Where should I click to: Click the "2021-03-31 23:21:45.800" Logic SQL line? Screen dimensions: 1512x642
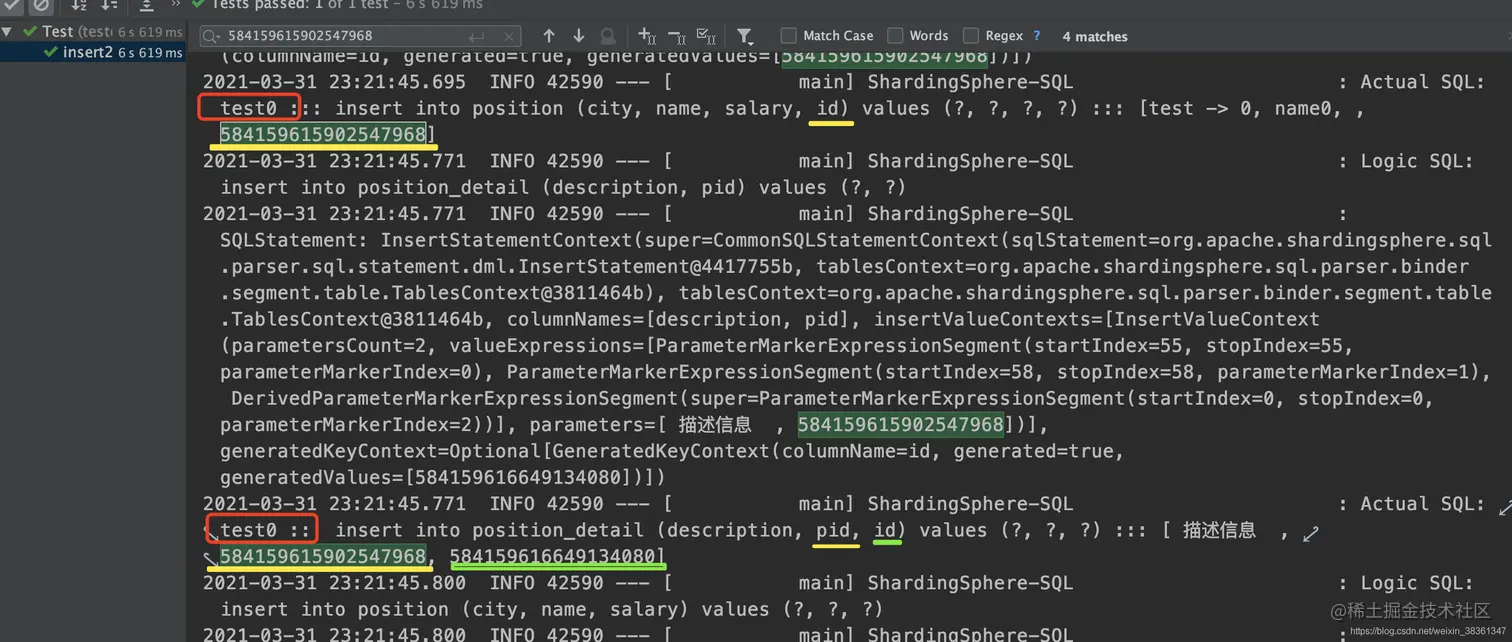tap(838, 583)
